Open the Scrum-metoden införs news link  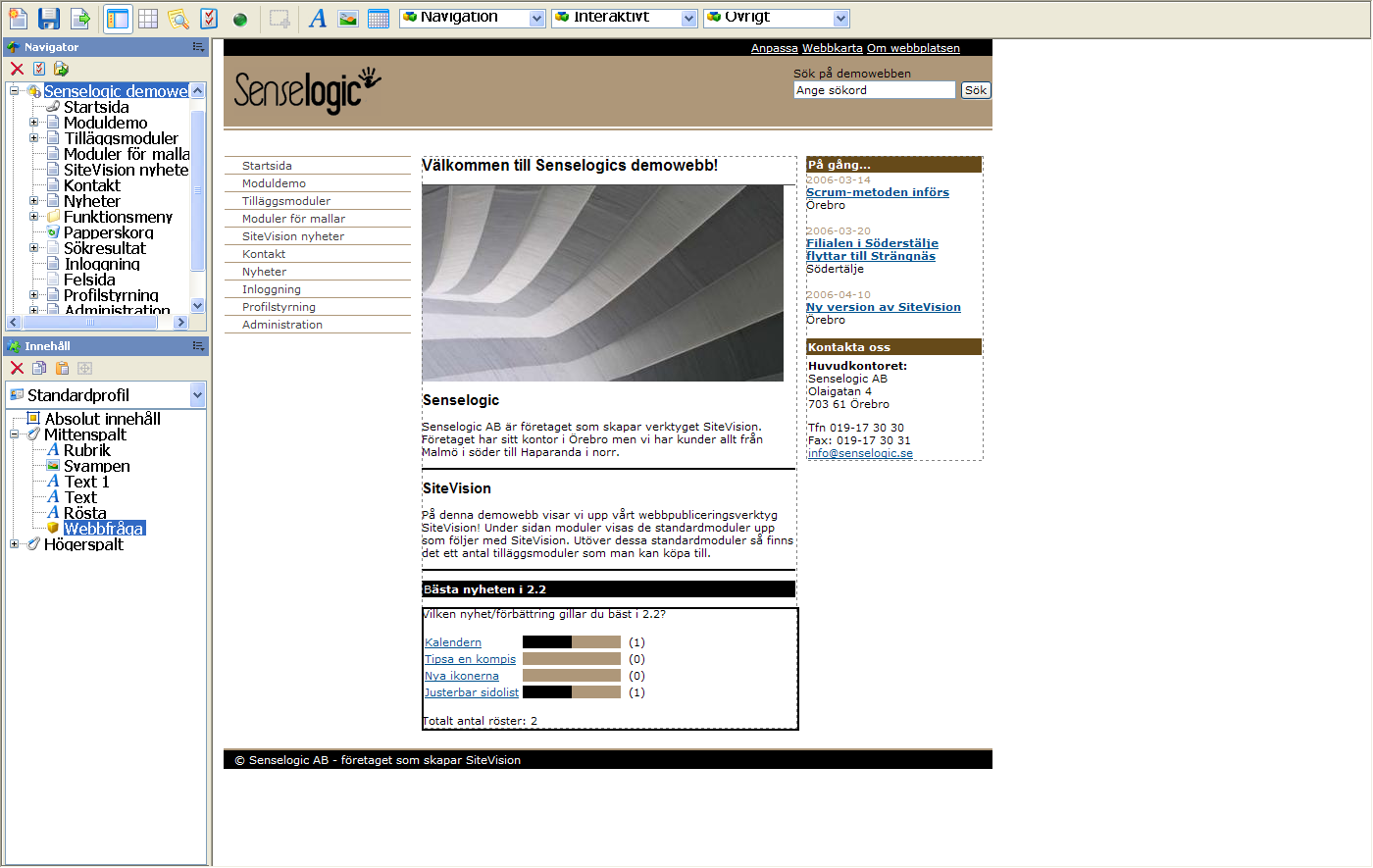878,192
